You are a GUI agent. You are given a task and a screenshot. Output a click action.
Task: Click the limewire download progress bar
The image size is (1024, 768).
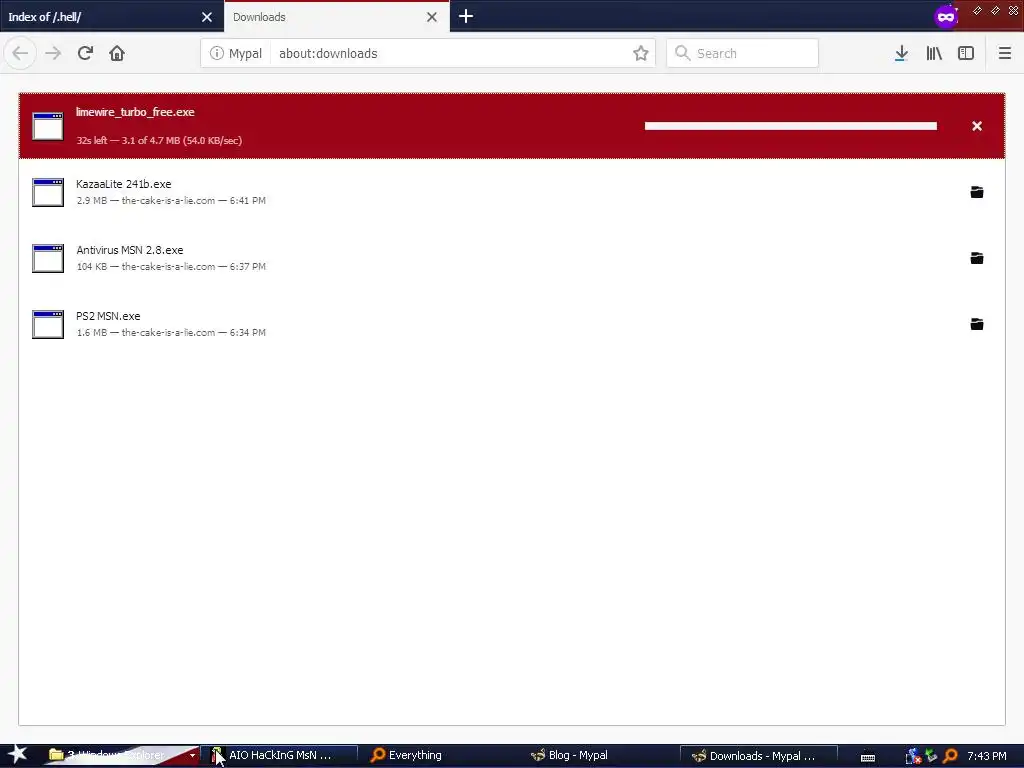point(790,126)
